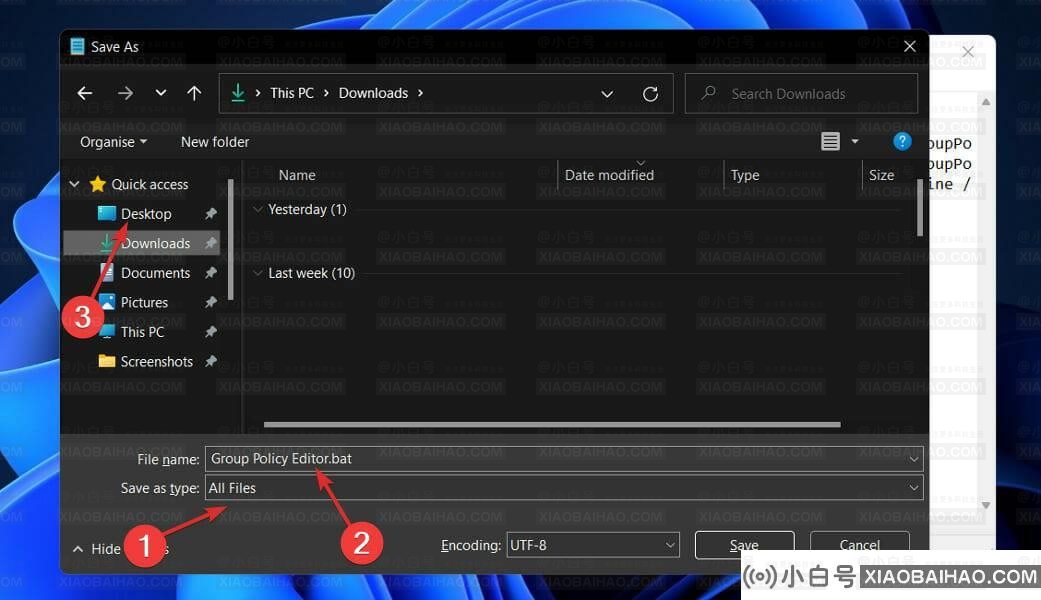Click the pin icon beside Pictures
The width and height of the screenshot is (1041, 600).
[x=210, y=302]
